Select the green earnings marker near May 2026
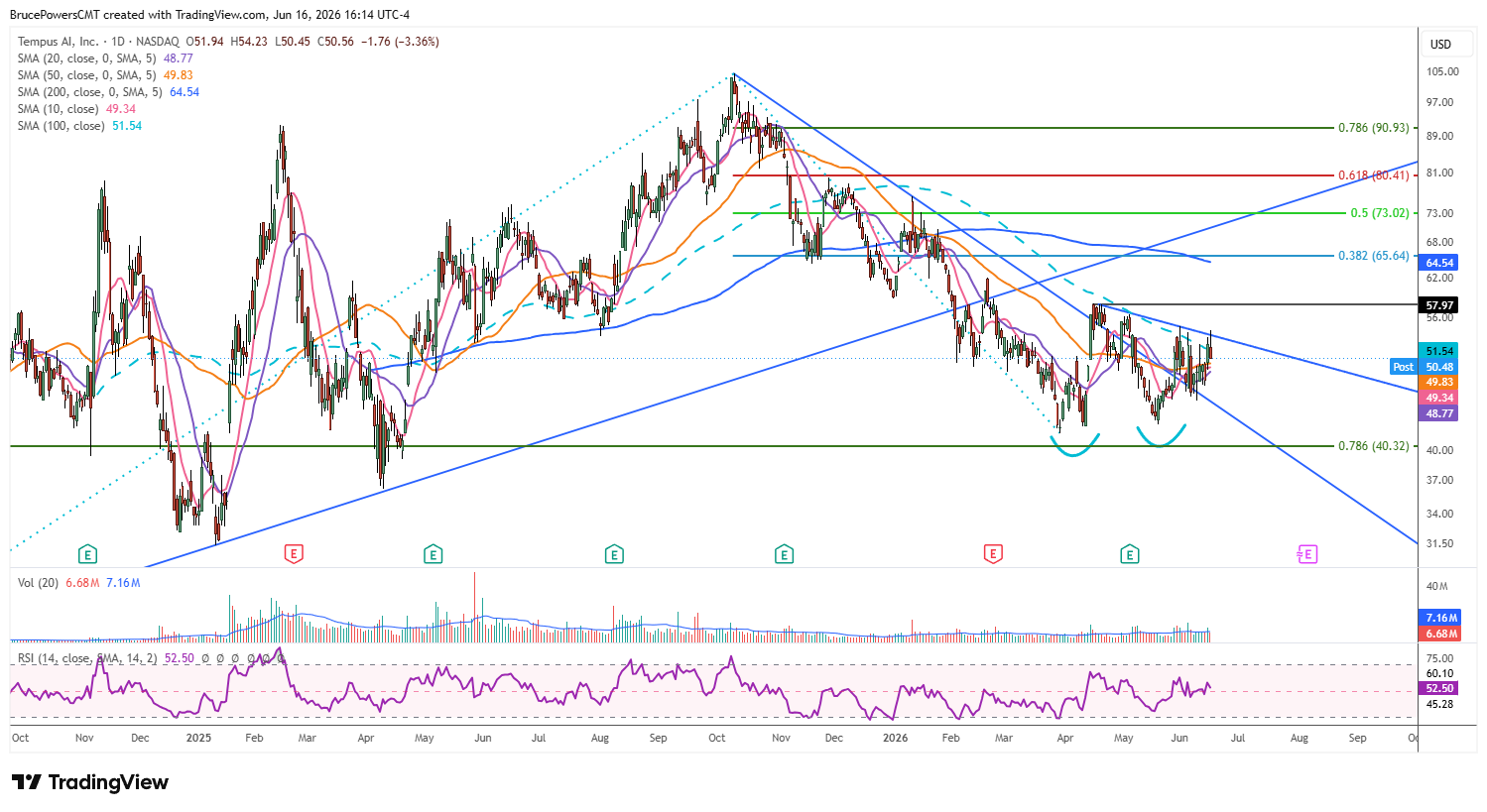The height and width of the screenshot is (812, 1487). (1129, 554)
